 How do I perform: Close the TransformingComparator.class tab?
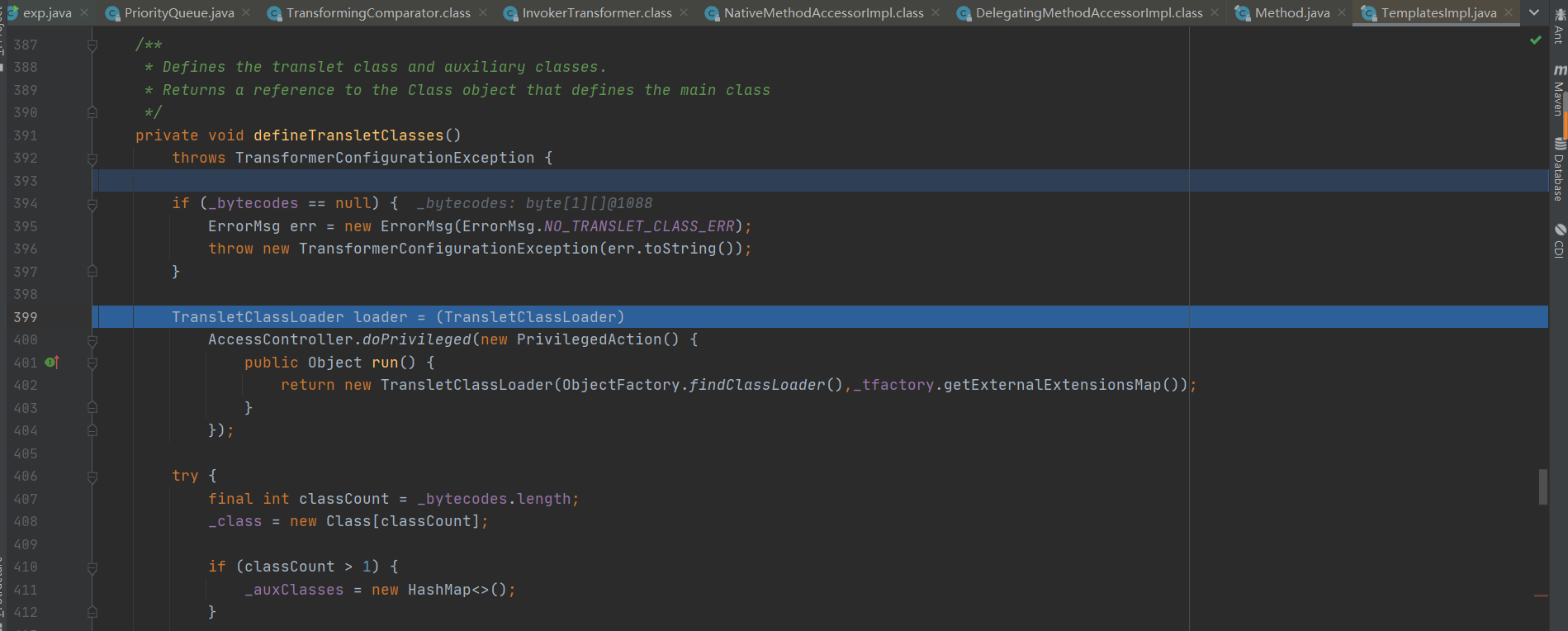coord(483,13)
